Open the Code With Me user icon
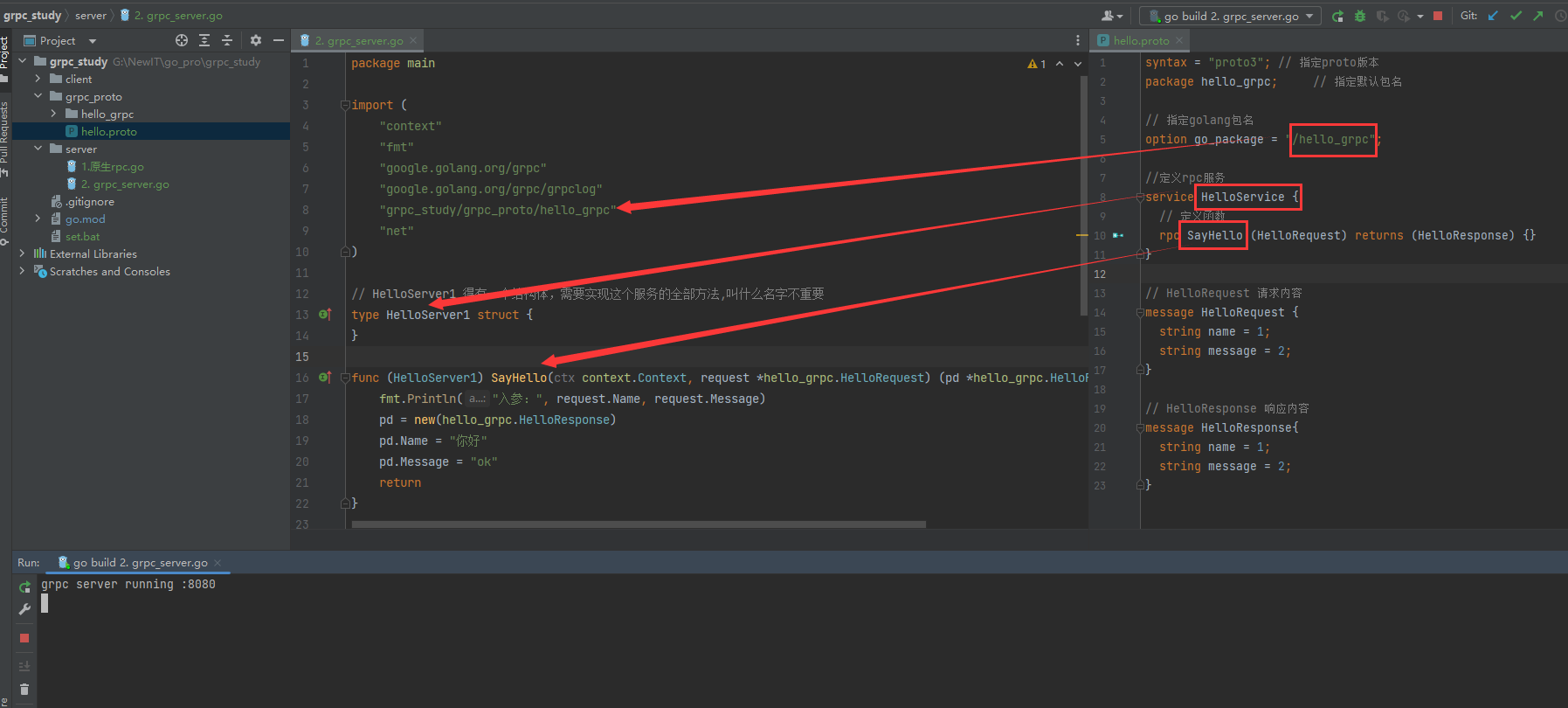Viewport: 1568px width, 708px height. (x=1111, y=16)
